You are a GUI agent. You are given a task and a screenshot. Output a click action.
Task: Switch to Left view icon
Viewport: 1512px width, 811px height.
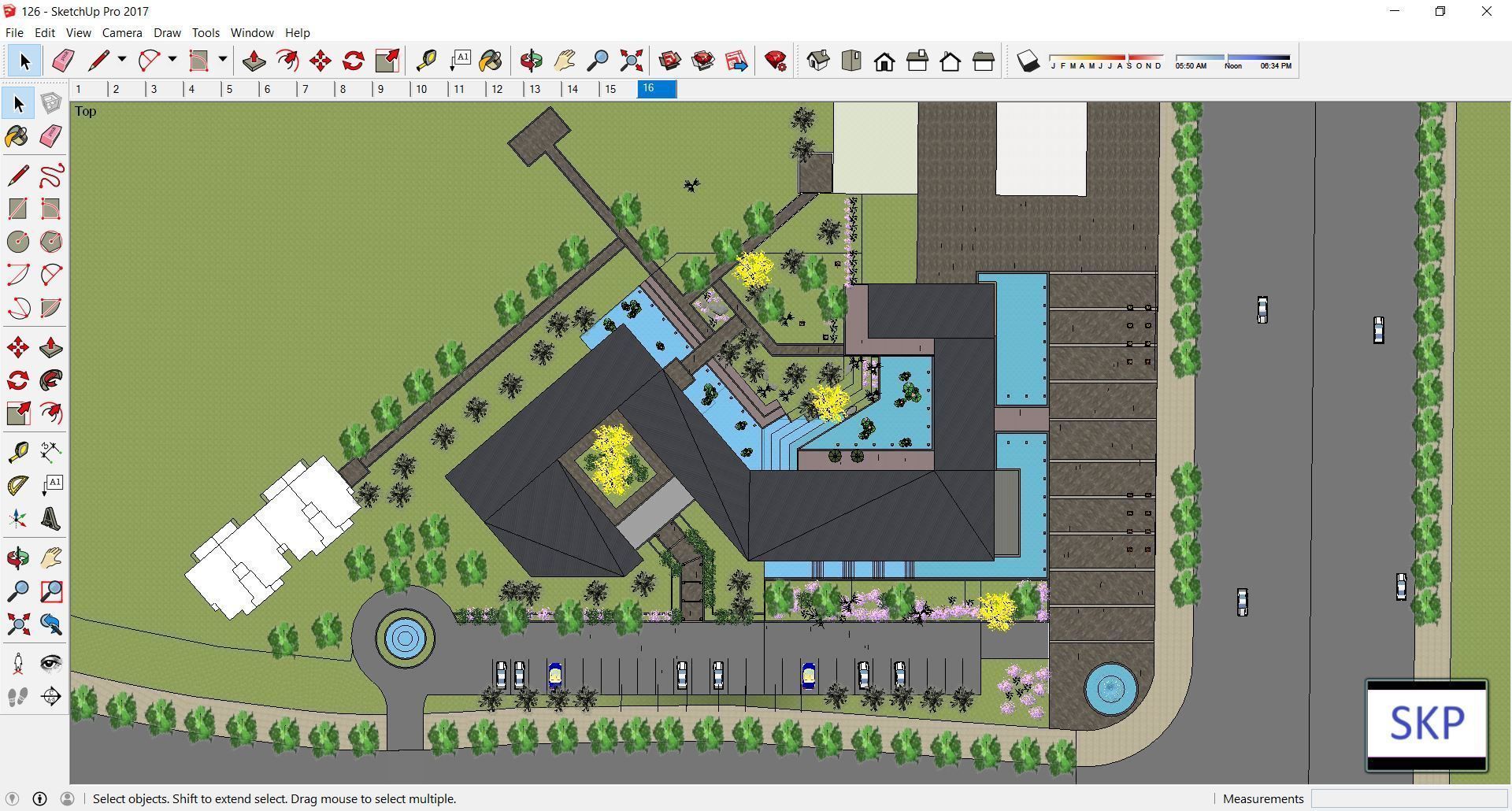pyautogui.click(x=984, y=61)
